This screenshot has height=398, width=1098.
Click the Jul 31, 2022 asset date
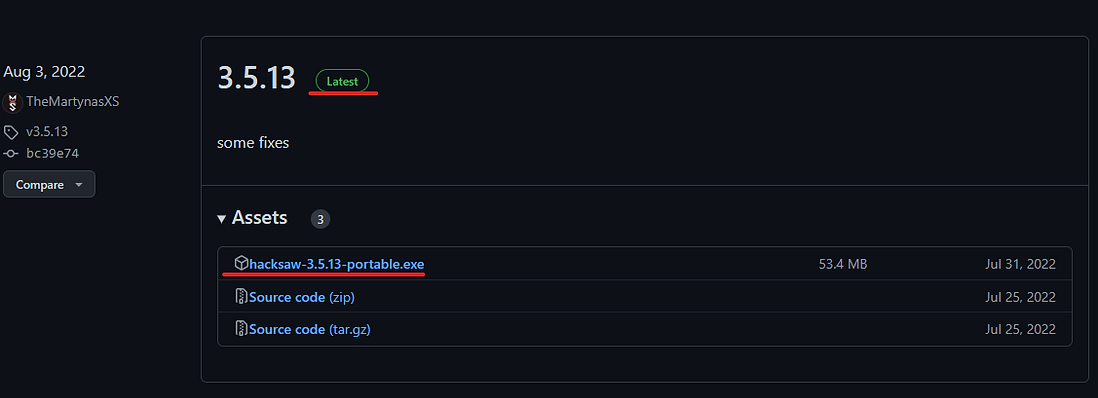pos(1019,264)
